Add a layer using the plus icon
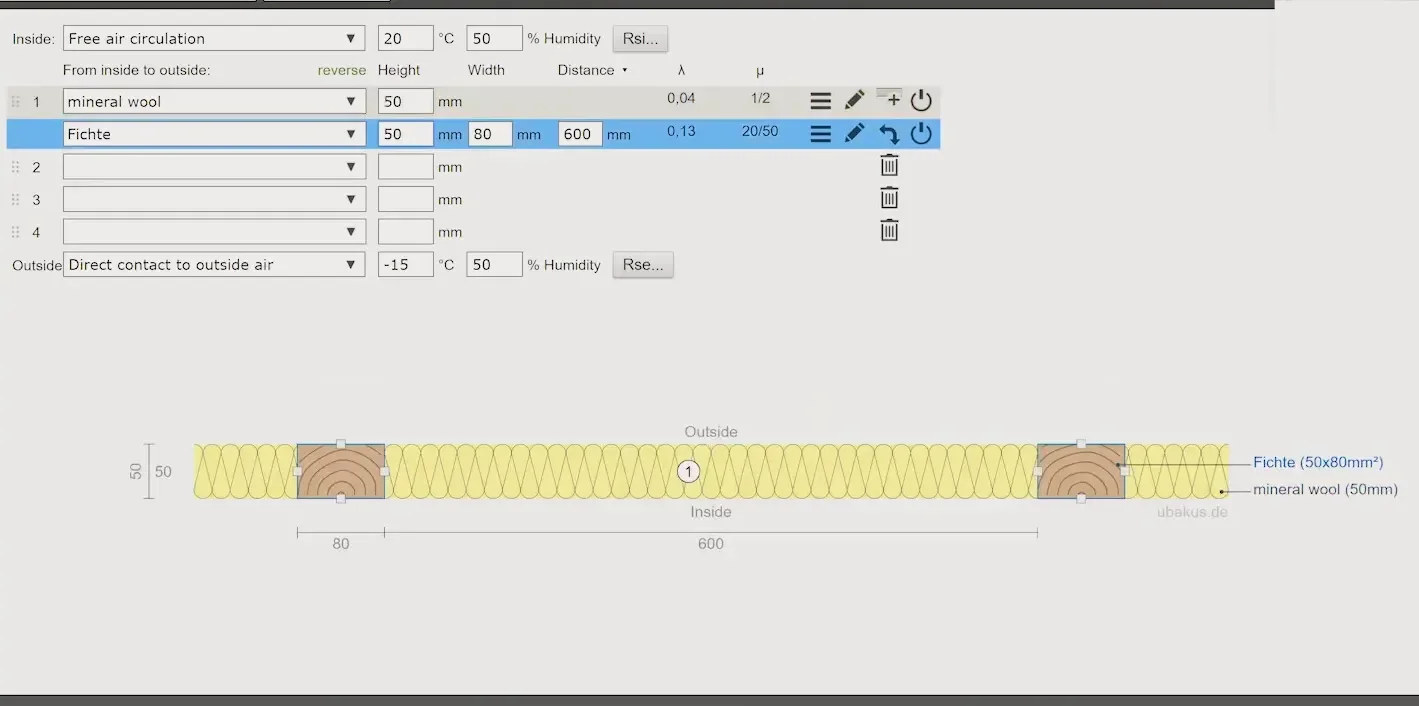This screenshot has width=1419, height=706. coord(888,98)
